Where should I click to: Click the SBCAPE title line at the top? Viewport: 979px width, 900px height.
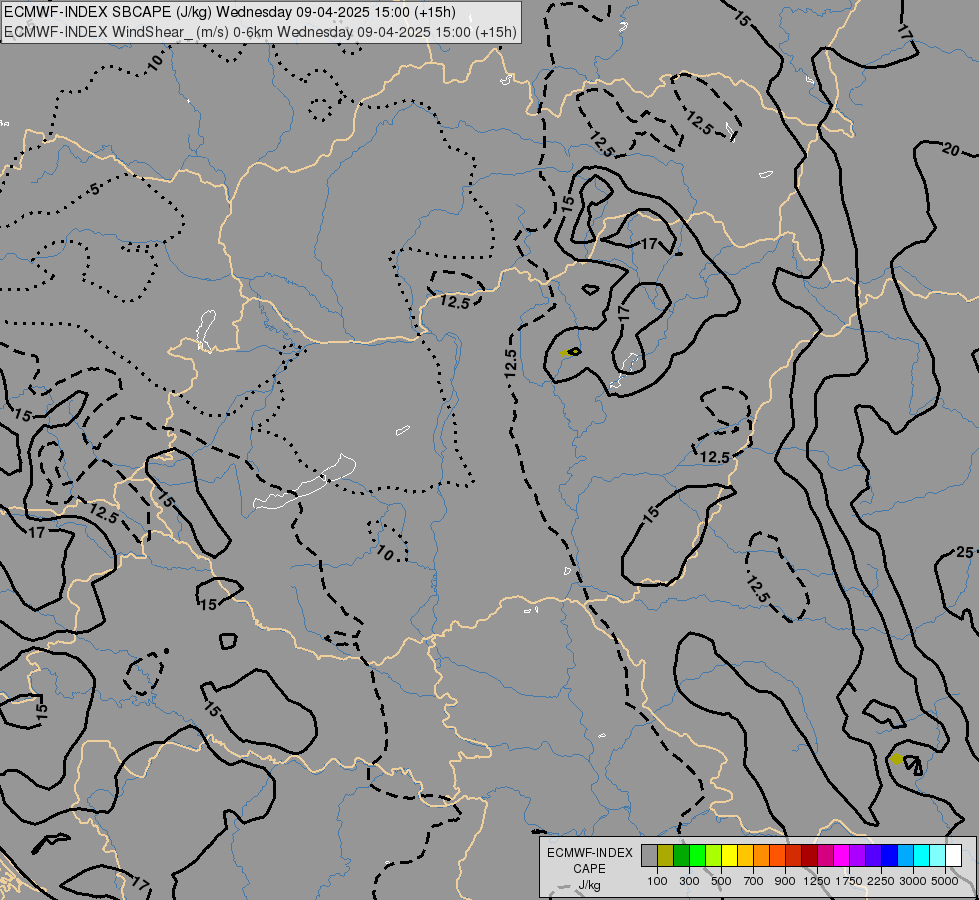230,12
